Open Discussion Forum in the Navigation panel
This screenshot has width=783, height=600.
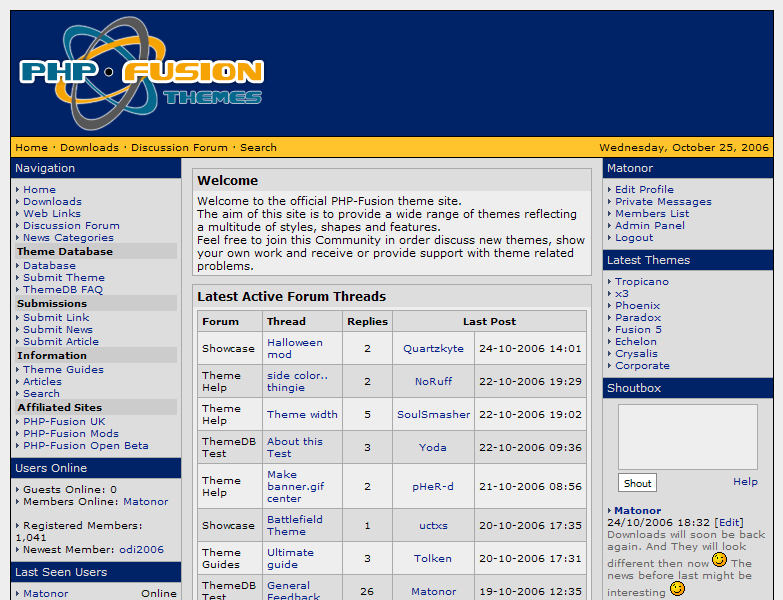pyautogui.click(x=71, y=226)
